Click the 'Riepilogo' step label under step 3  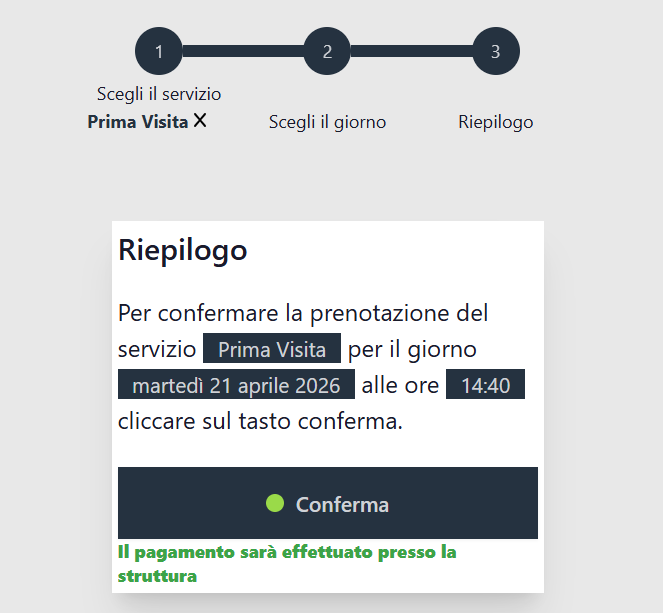pyautogui.click(x=496, y=122)
